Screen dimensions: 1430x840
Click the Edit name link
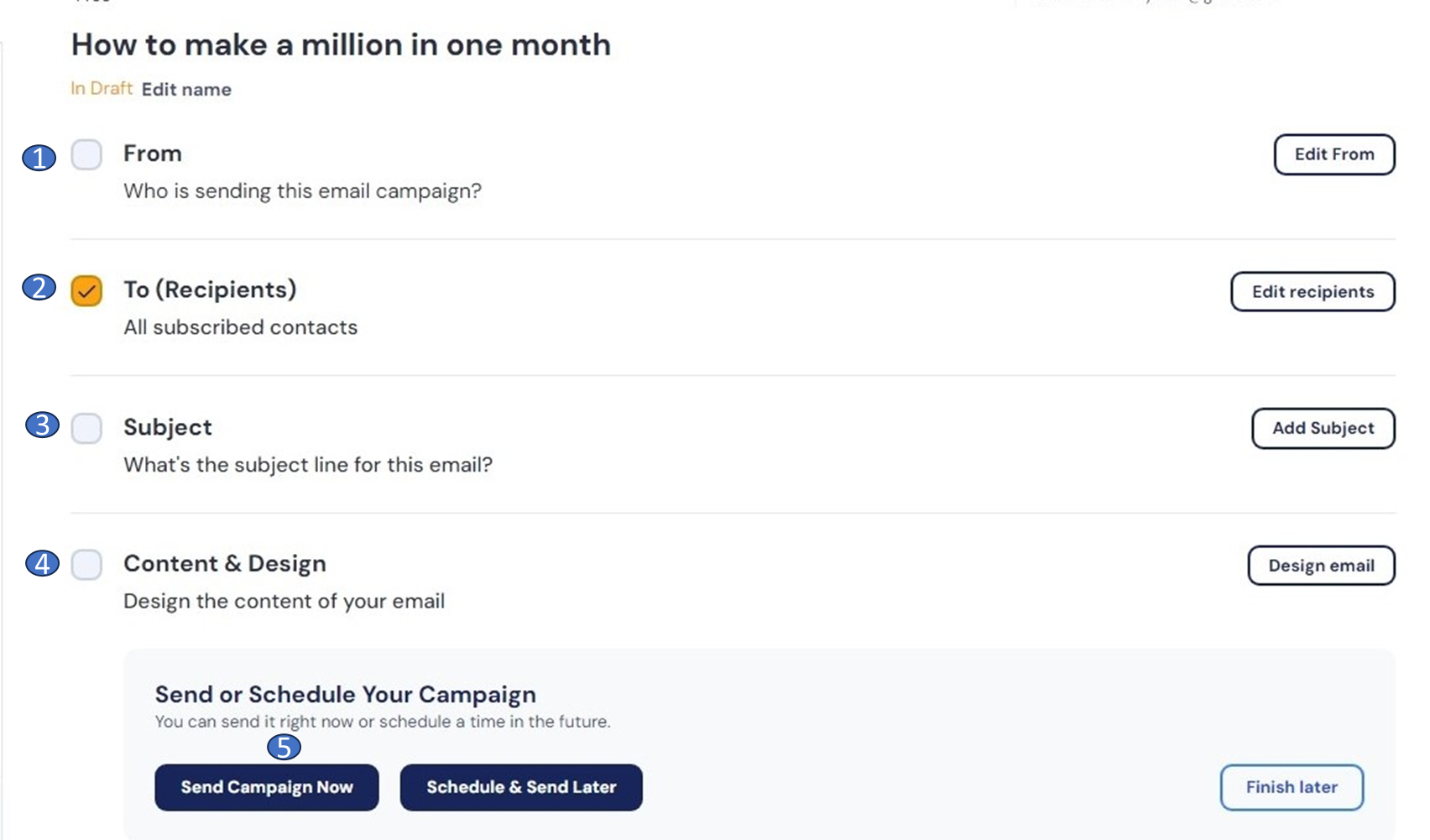[x=186, y=90]
